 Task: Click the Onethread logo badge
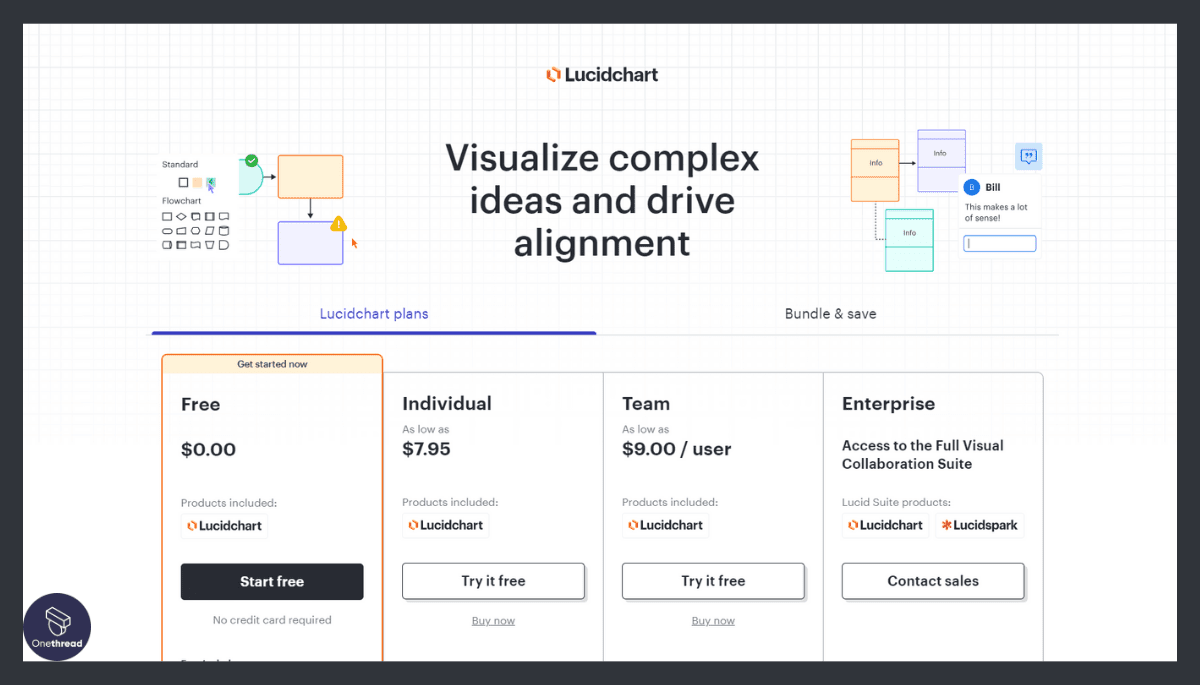click(x=57, y=627)
